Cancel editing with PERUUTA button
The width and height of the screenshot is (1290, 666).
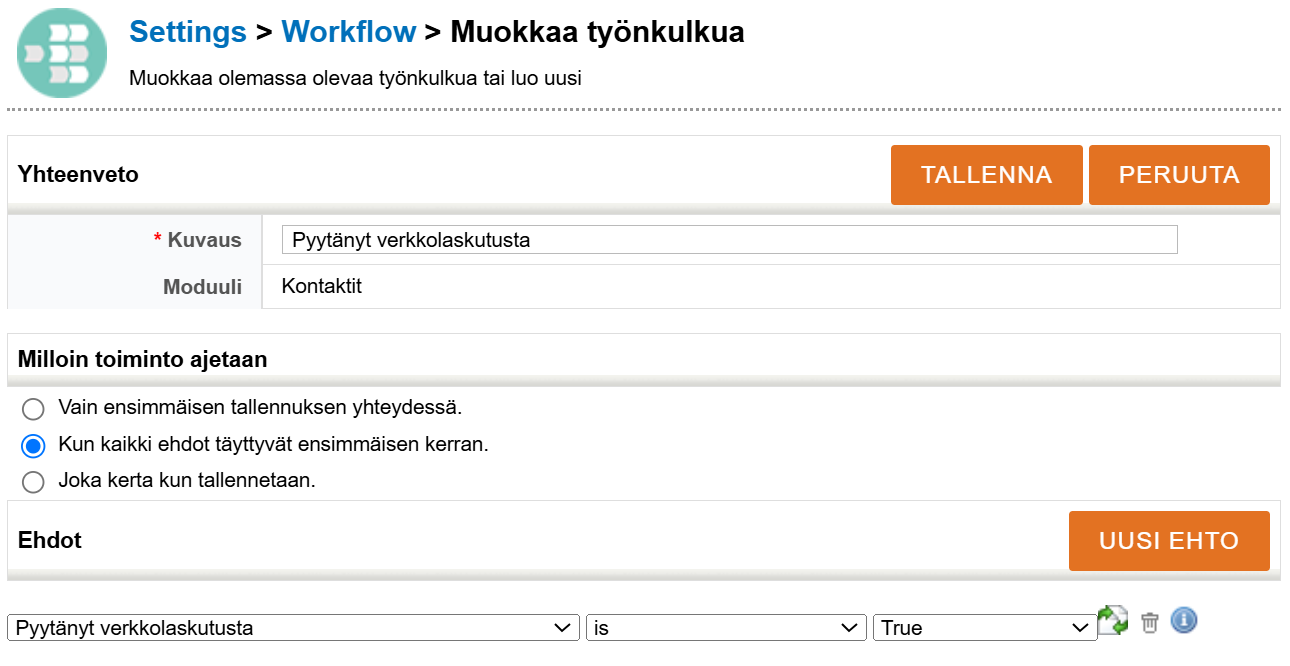[1179, 174]
